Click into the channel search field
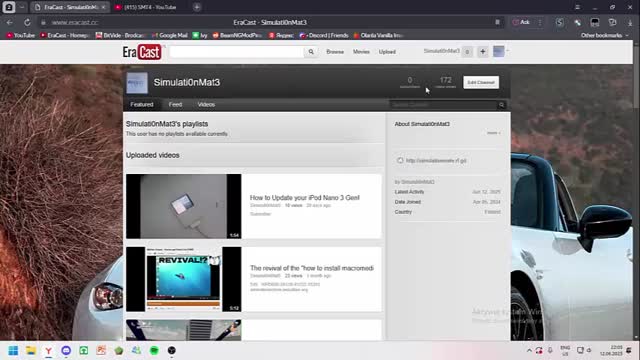This screenshot has width=640, height=360. tap(443, 105)
